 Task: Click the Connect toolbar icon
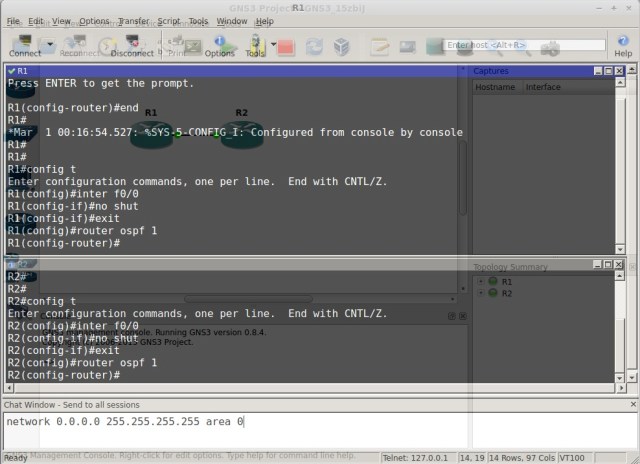pyautogui.click(x=24, y=45)
